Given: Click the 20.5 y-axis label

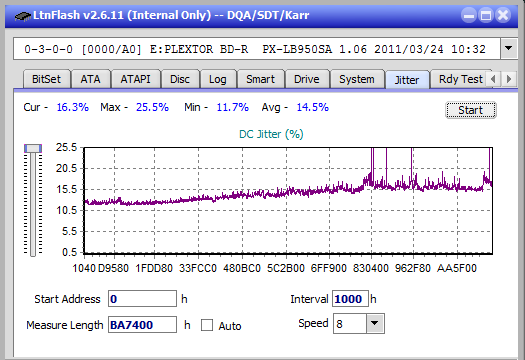Looking at the screenshot, I should pos(66,168).
